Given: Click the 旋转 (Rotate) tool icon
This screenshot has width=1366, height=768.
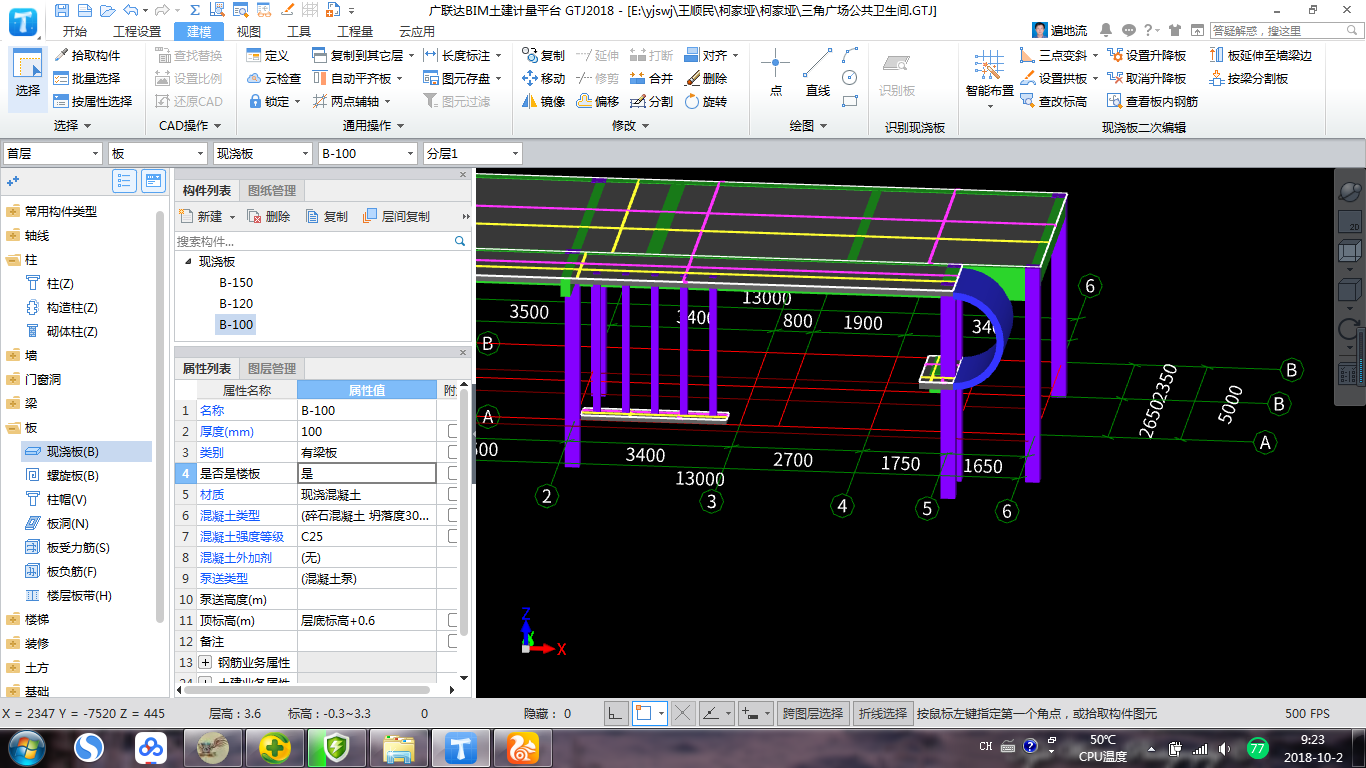Looking at the screenshot, I should coord(705,101).
